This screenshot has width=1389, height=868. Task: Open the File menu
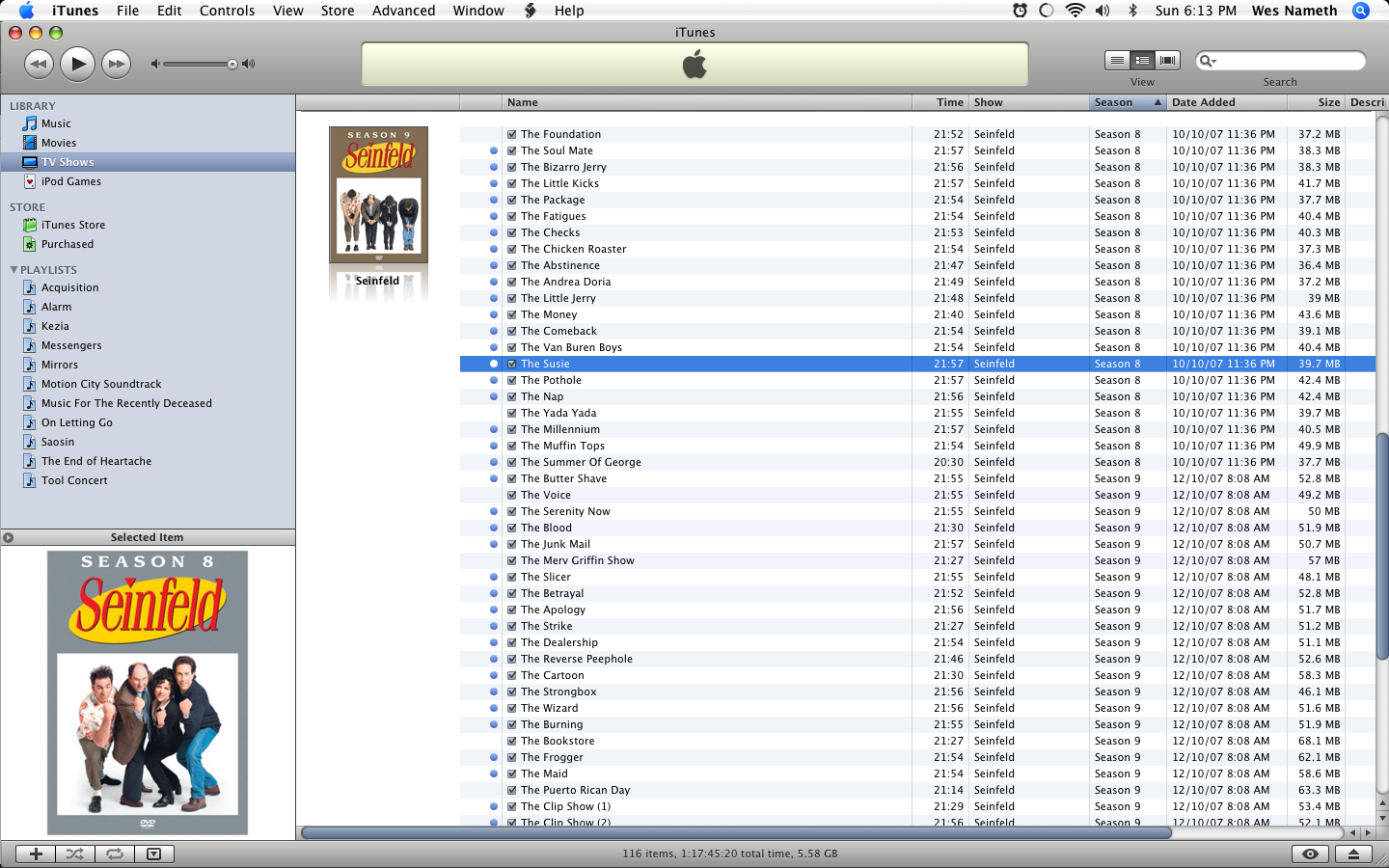127,11
